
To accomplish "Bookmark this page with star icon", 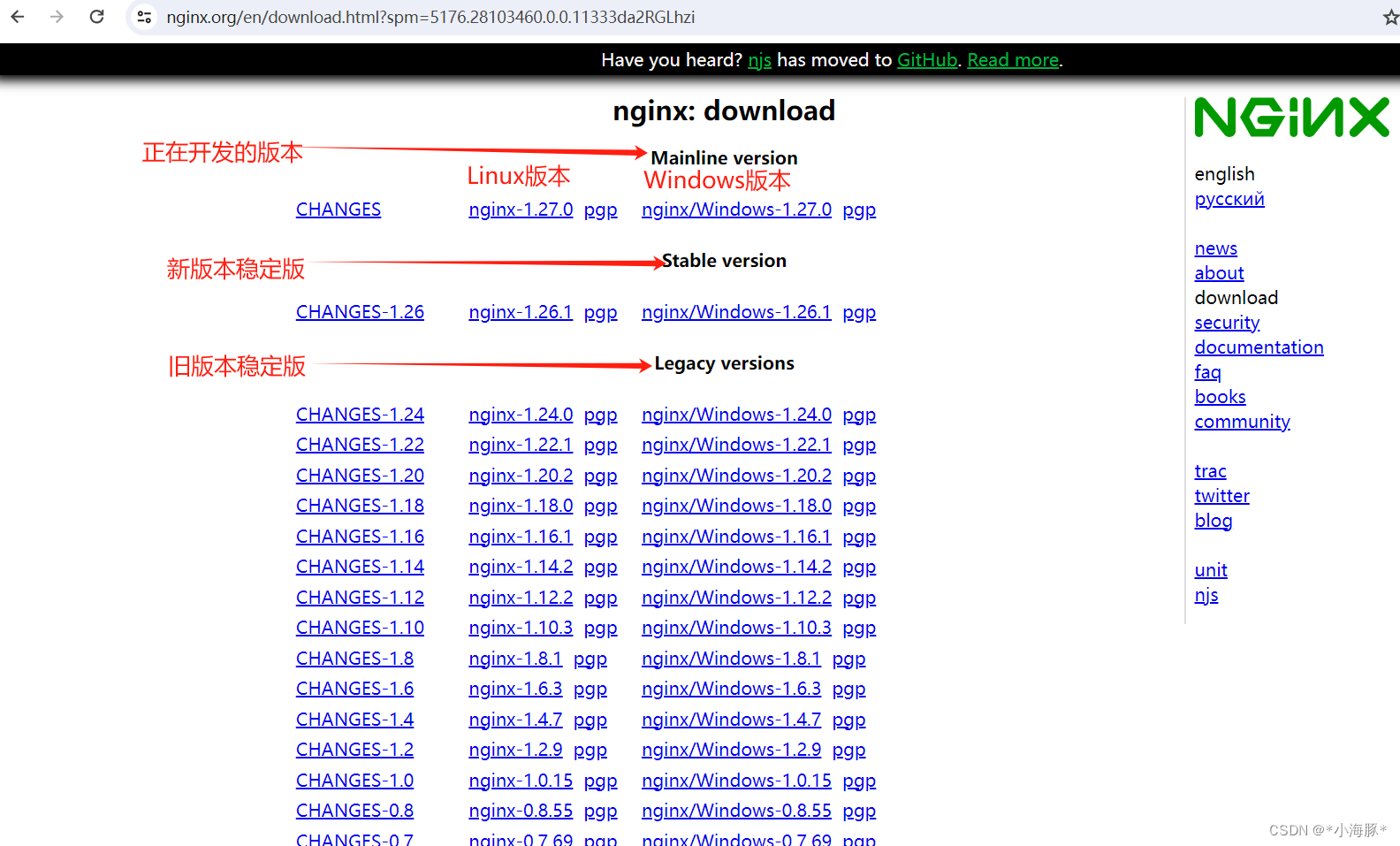I will [1390, 17].
